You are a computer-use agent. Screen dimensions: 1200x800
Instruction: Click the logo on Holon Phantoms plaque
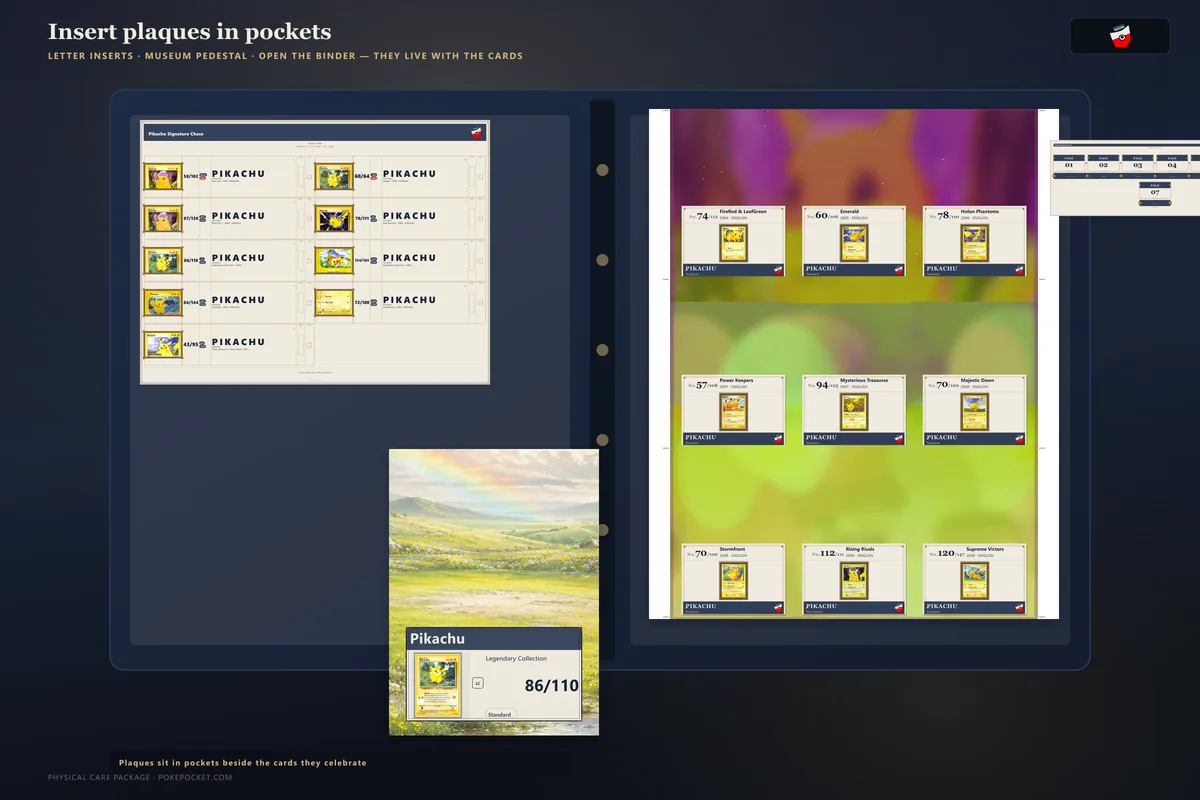click(1019, 269)
